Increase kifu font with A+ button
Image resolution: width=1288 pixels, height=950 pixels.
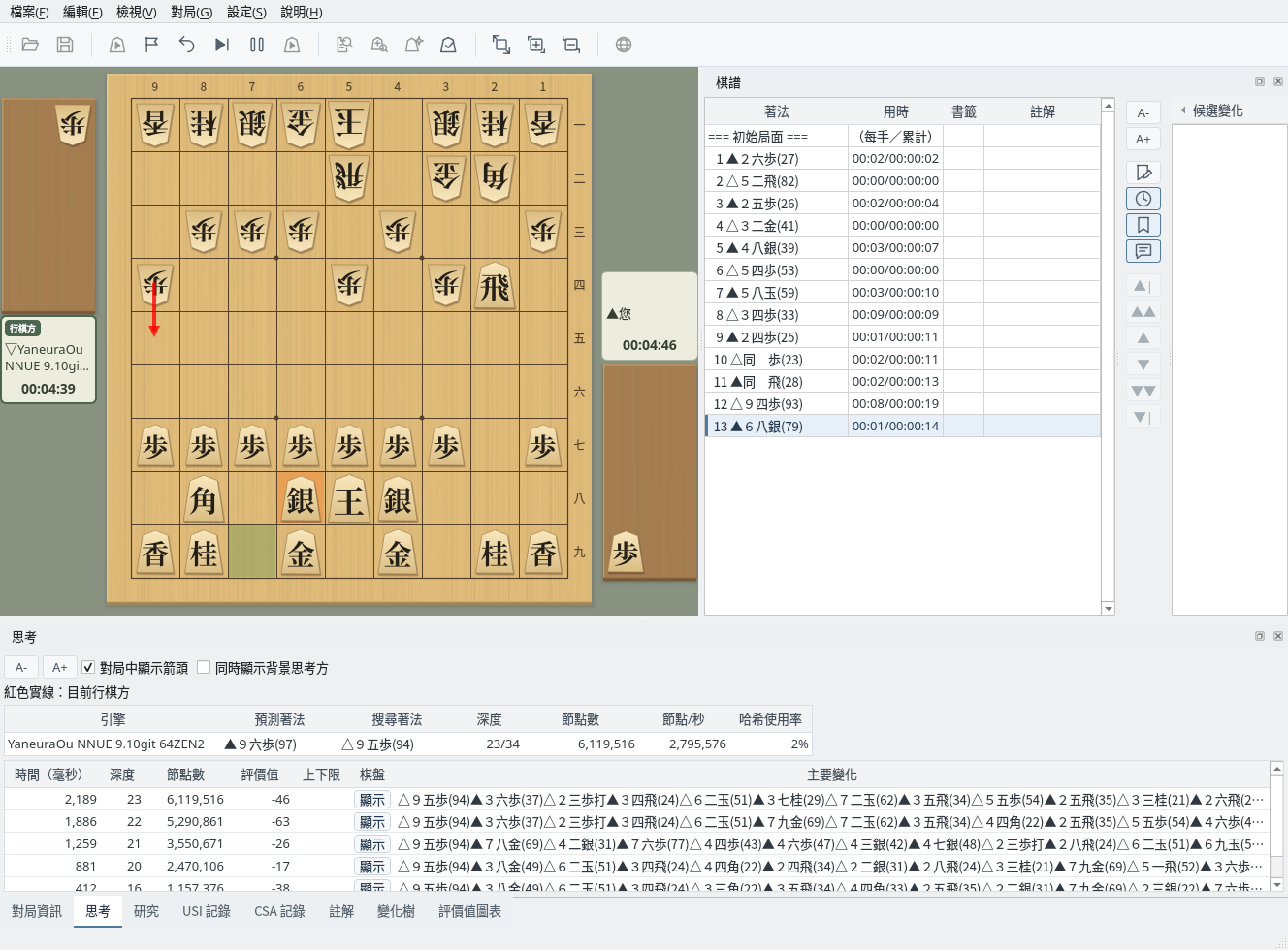(x=1143, y=139)
